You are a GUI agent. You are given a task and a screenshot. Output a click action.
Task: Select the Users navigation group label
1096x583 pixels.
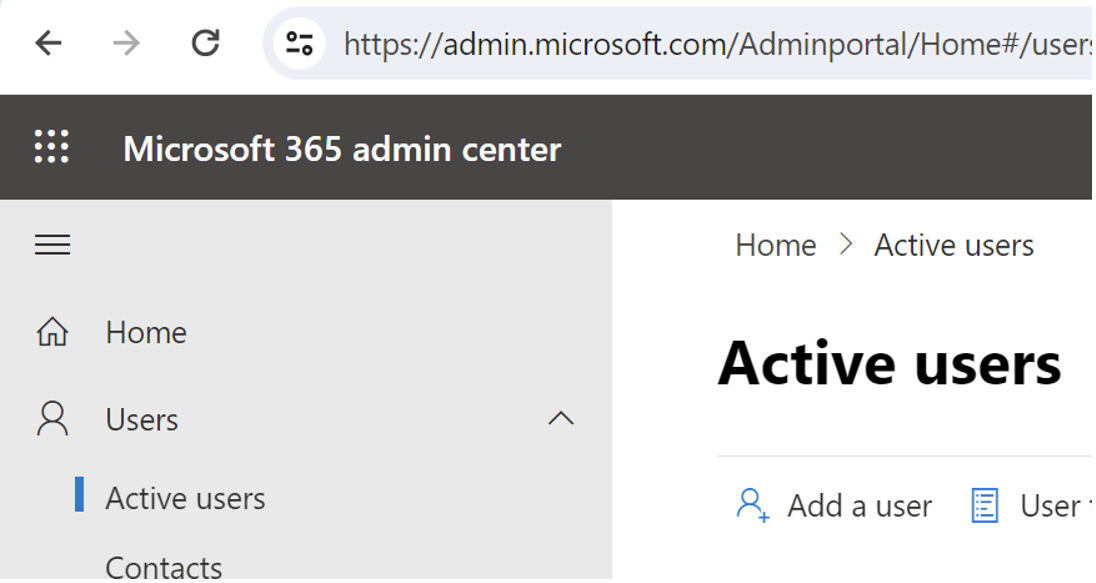pyautogui.click(x=142, y=420)
